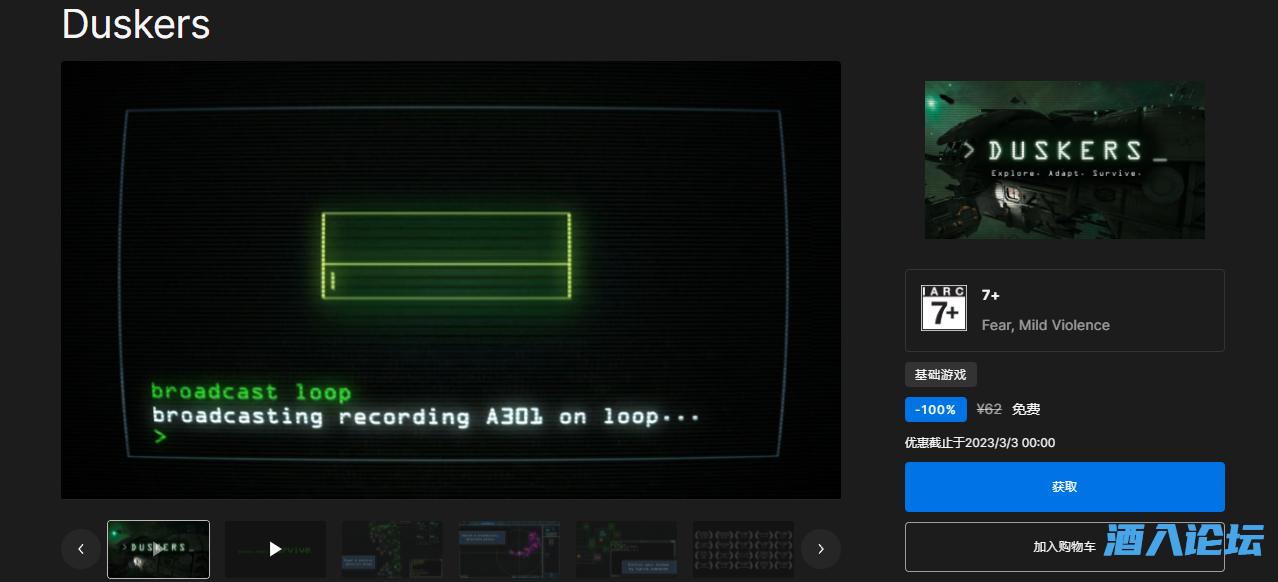Click the next thumbnails arrow

click(x=821, y=549)
